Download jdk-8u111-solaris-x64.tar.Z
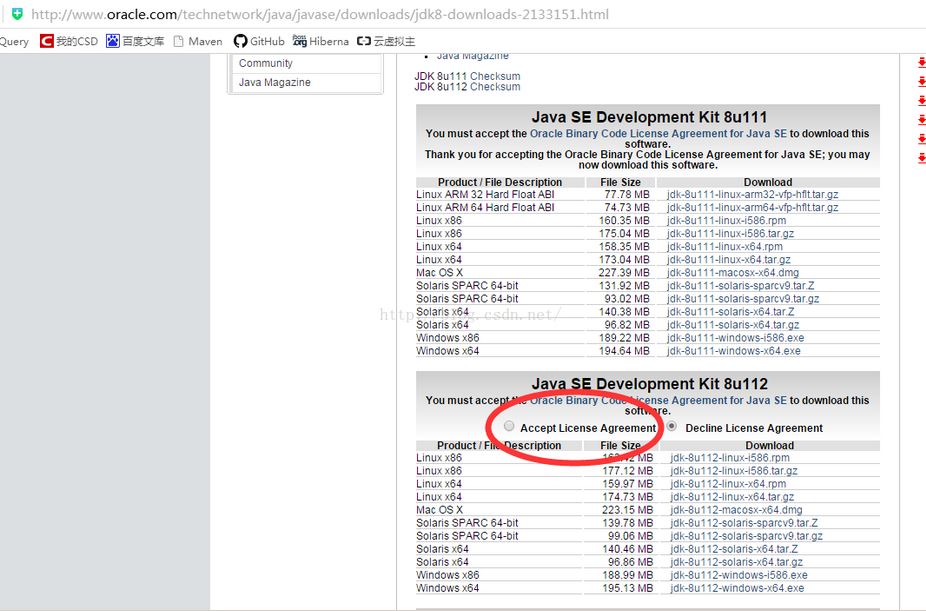The width and height of the screenshot is (926, 611). (x=731, y=311)
